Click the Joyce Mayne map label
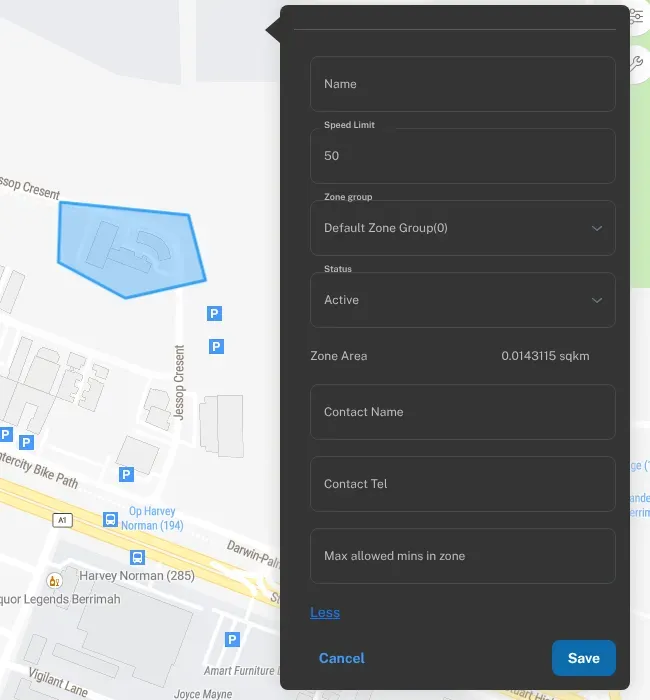Image resolution: width=650 pixels, height=700 pixels. pos(203,694)
